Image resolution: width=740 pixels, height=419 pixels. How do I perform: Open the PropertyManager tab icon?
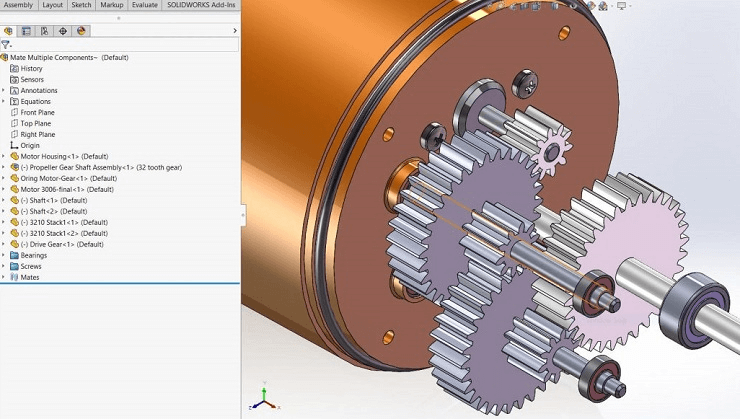[x=26, y=31]
